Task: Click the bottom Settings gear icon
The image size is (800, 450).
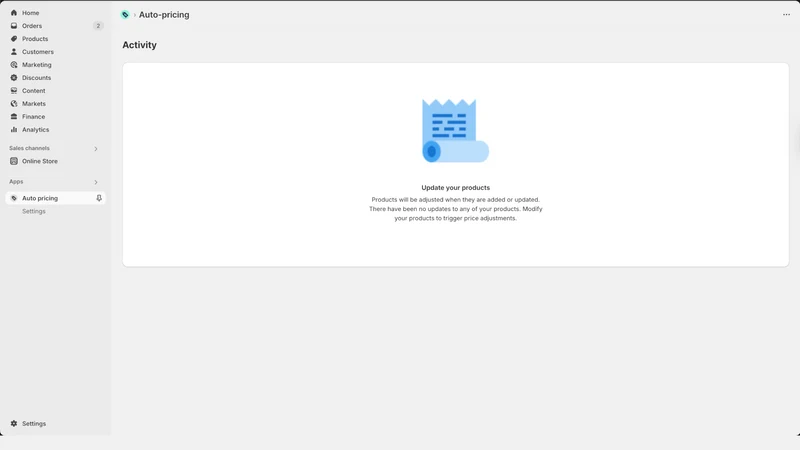Action: (14, 423)
